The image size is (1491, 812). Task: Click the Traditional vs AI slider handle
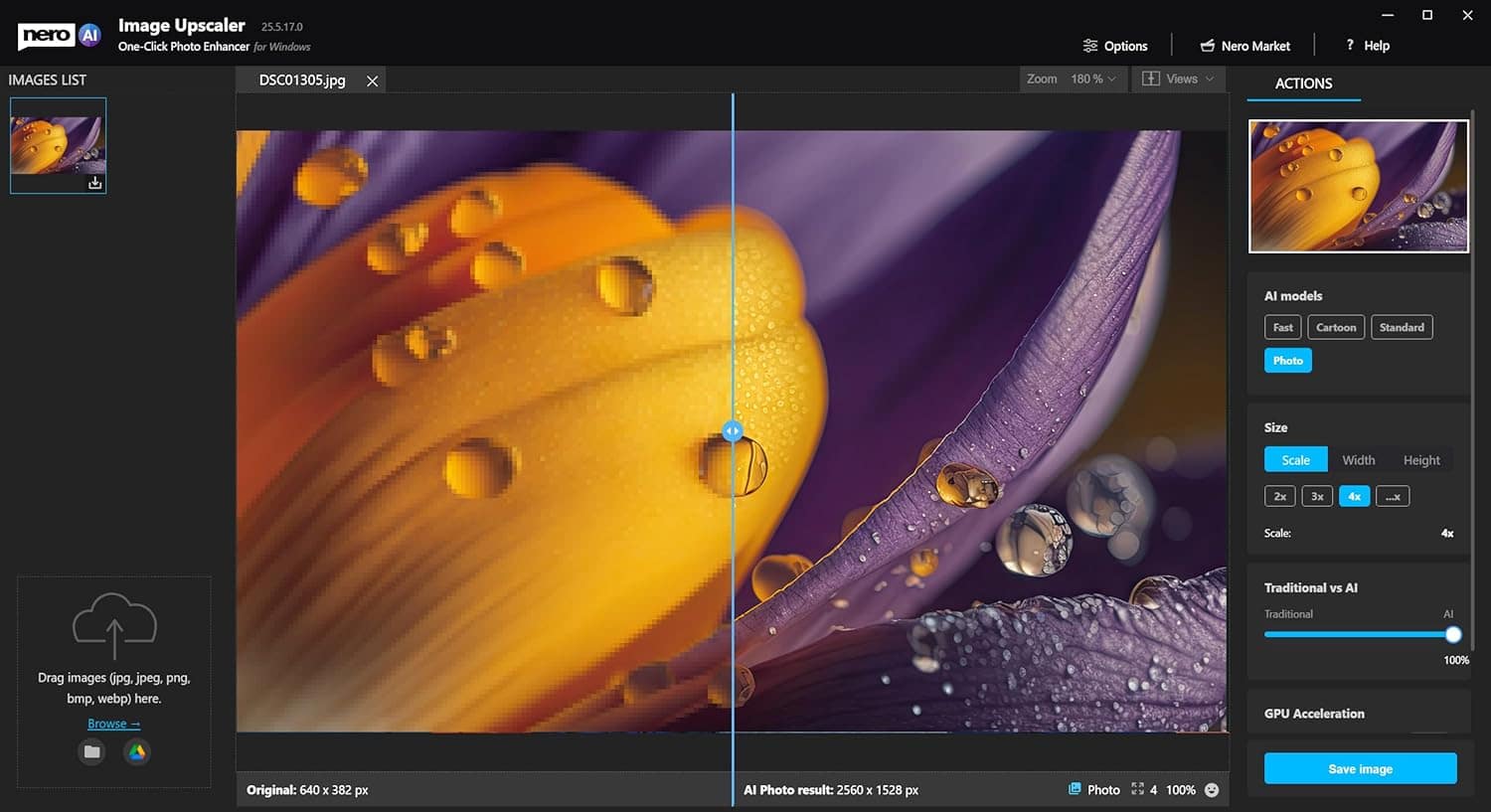[x=1453, y=635]
